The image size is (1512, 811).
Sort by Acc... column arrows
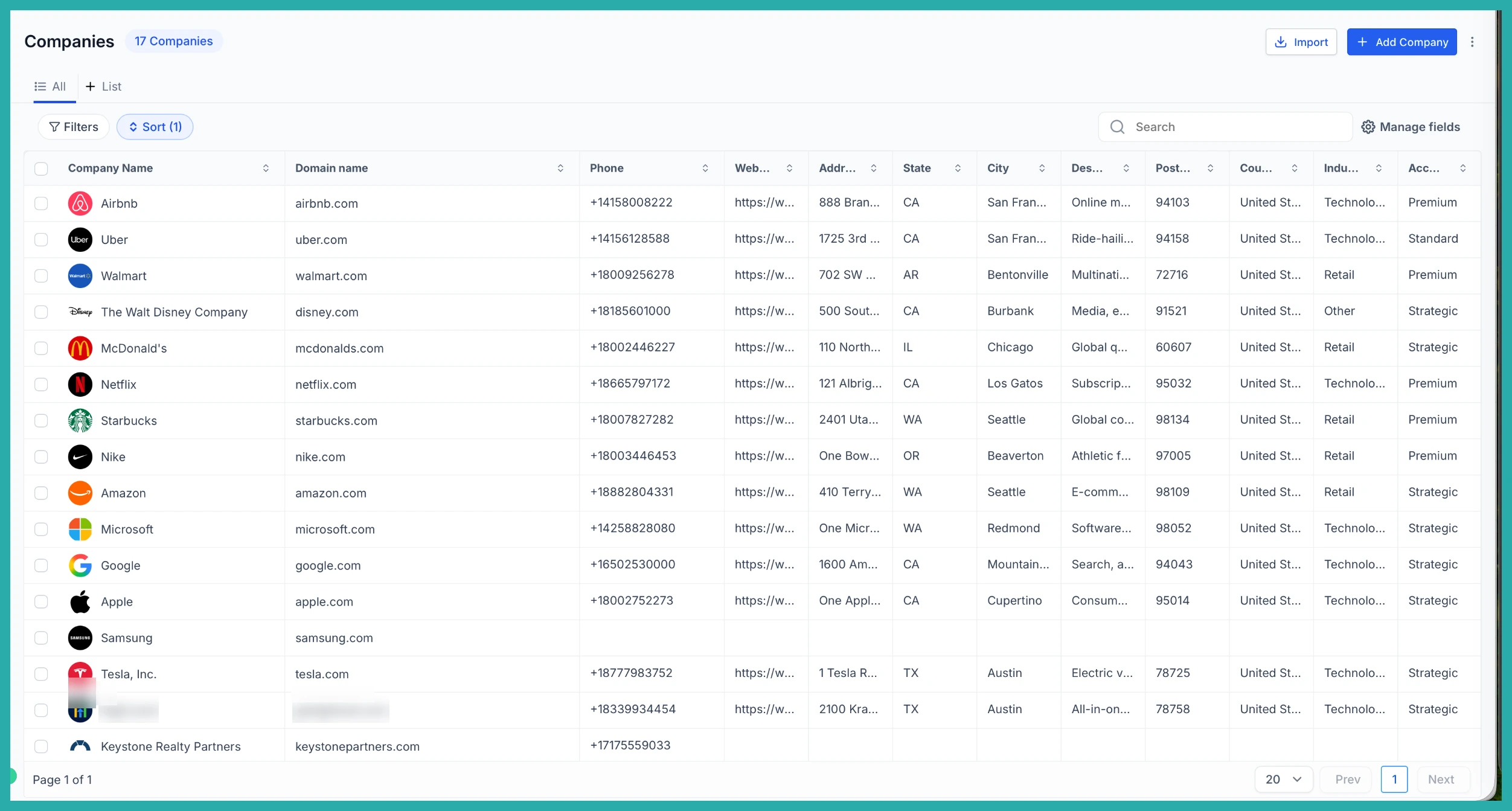[1462, 168]
